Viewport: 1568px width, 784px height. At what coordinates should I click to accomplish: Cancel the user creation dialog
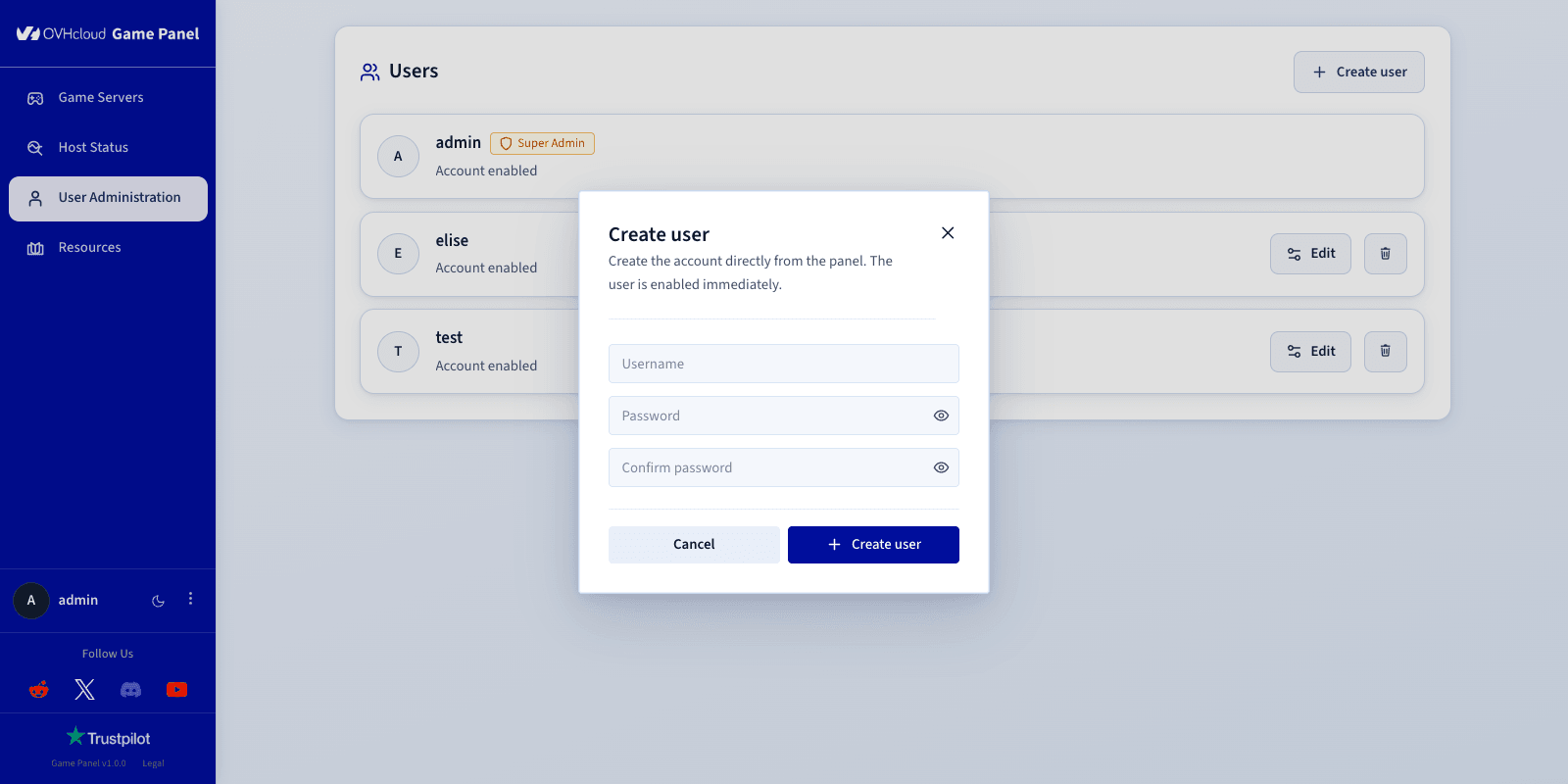pos(694,545)
